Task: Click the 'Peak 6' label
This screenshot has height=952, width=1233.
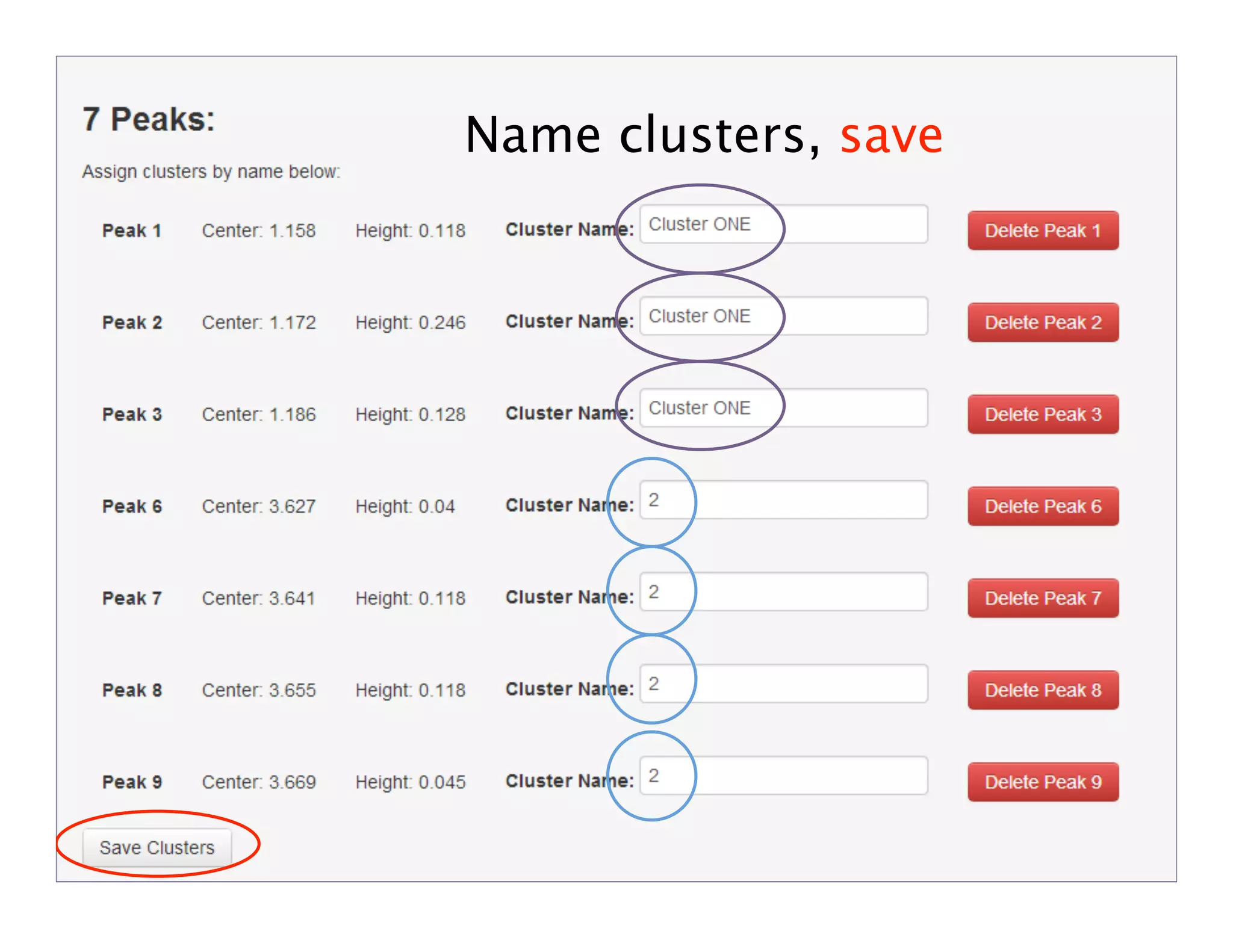Action: 132,506
